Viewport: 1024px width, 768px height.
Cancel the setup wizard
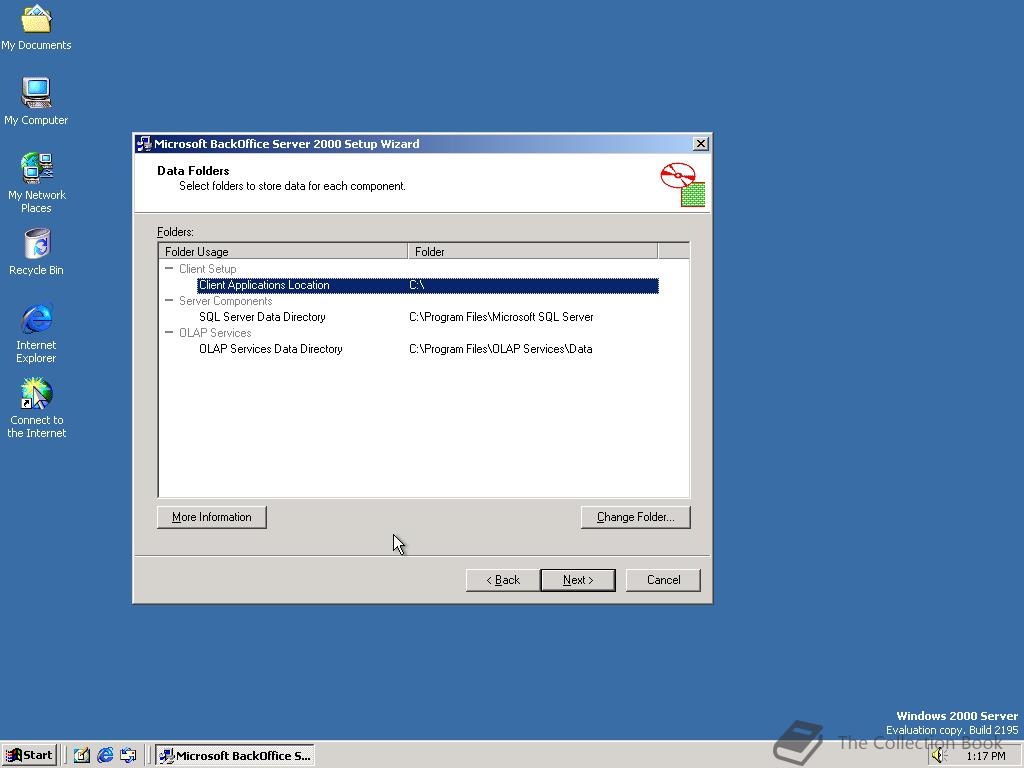click(664, 580)
